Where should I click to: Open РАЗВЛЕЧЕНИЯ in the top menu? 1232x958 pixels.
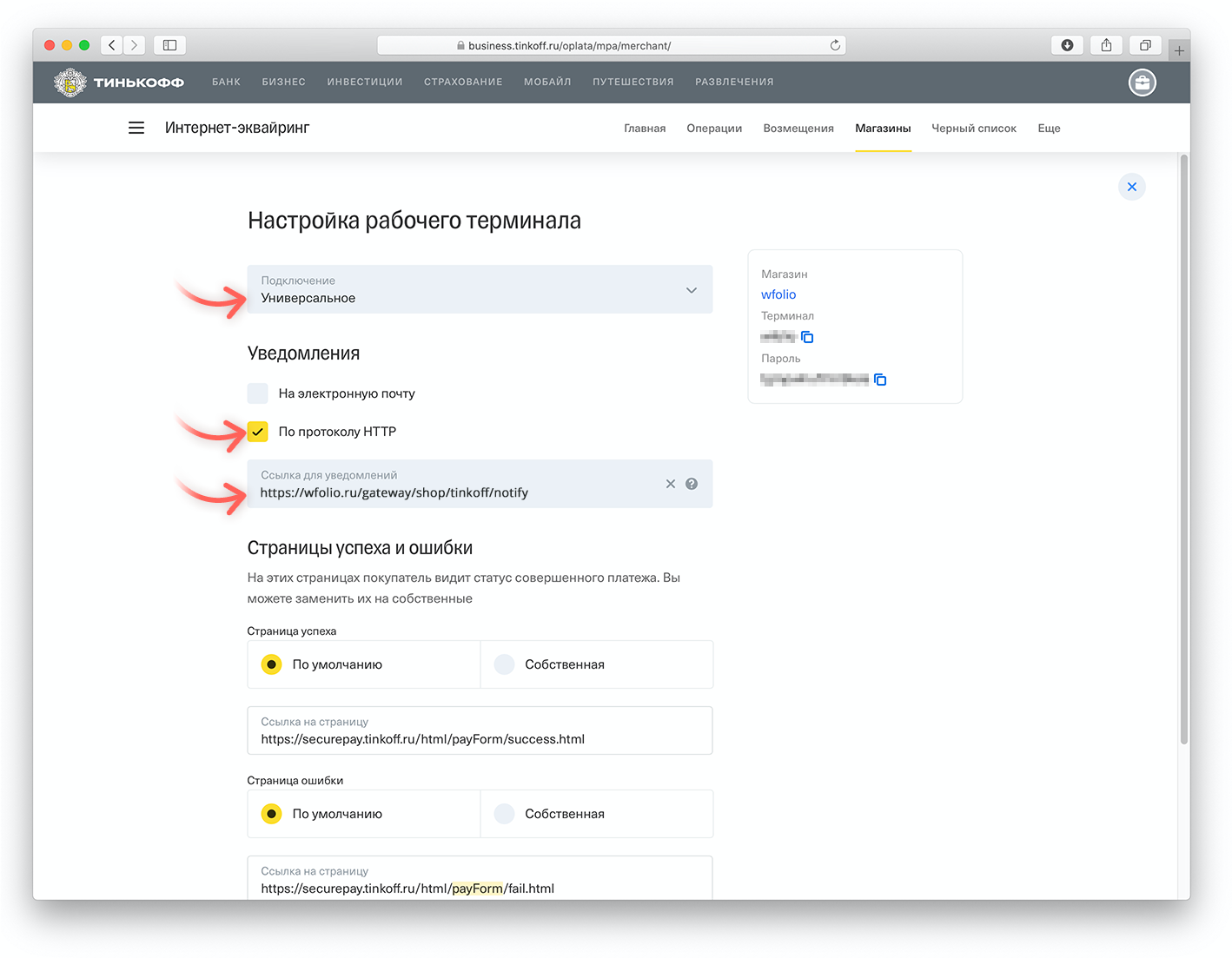click(x=734, y=82)
